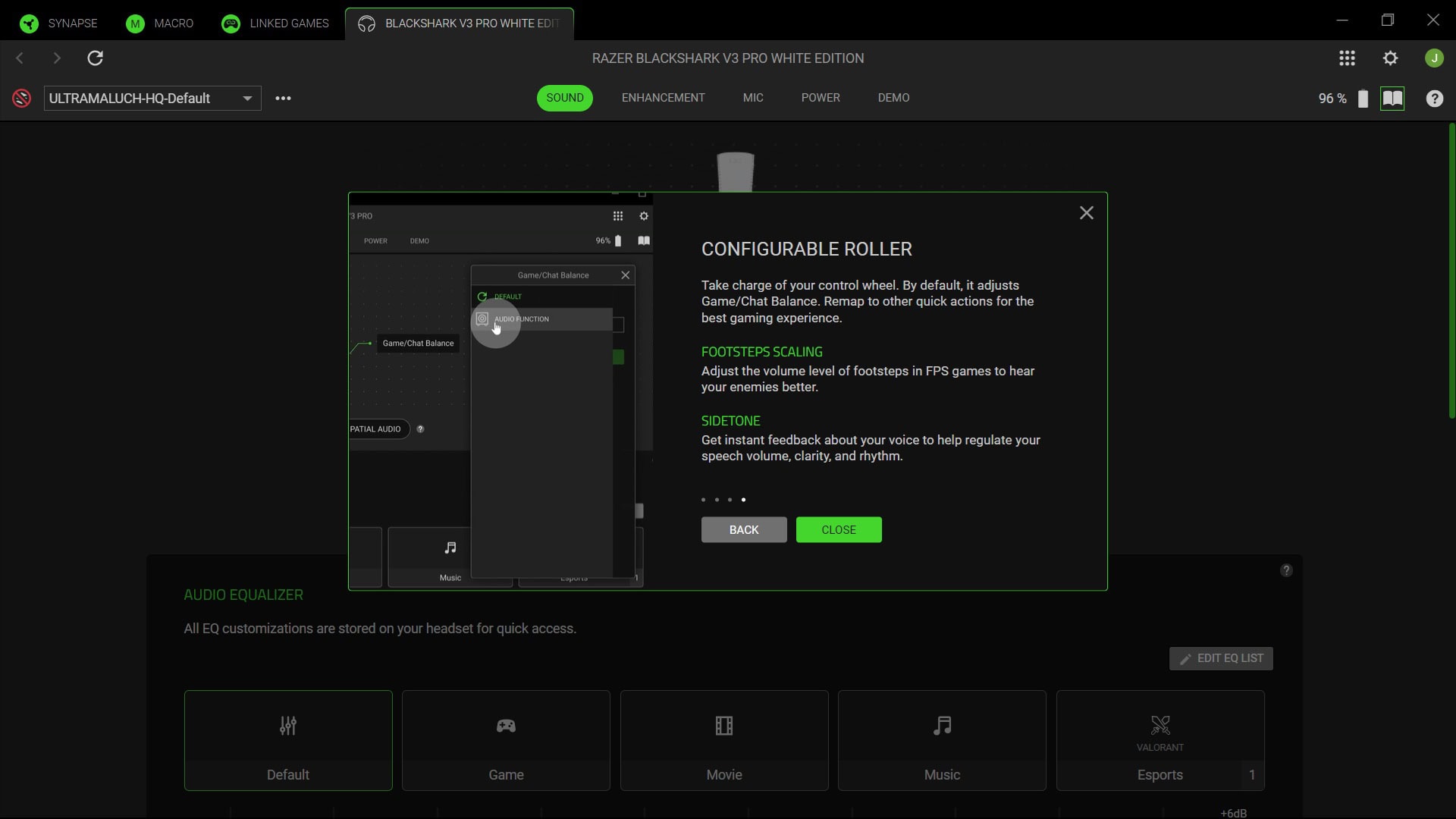This screenshot has width=1456, height=819.
Task: Select the Sound section
Action: tap(565, 98)
